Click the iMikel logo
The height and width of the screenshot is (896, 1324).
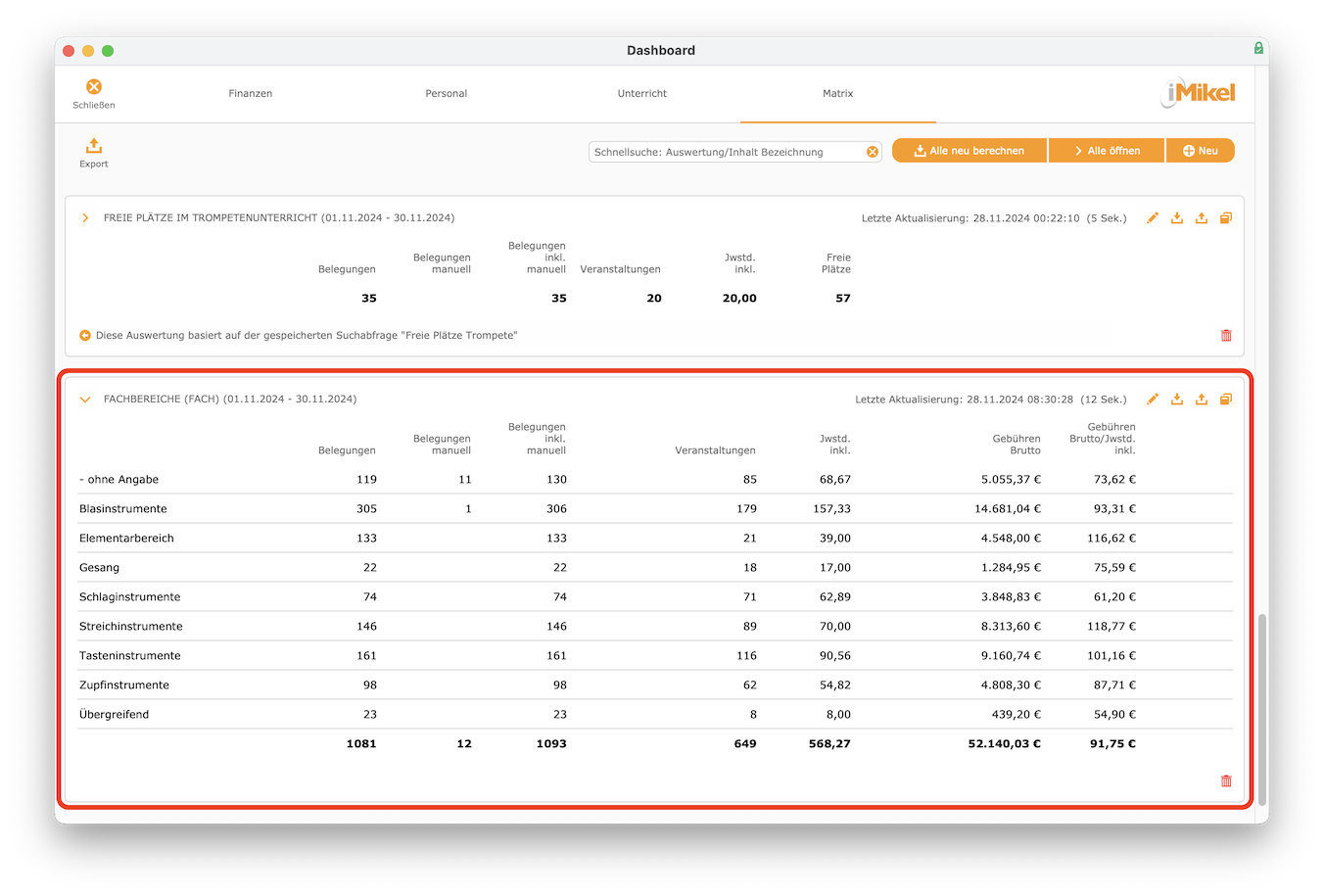[x=1198, y=93]
